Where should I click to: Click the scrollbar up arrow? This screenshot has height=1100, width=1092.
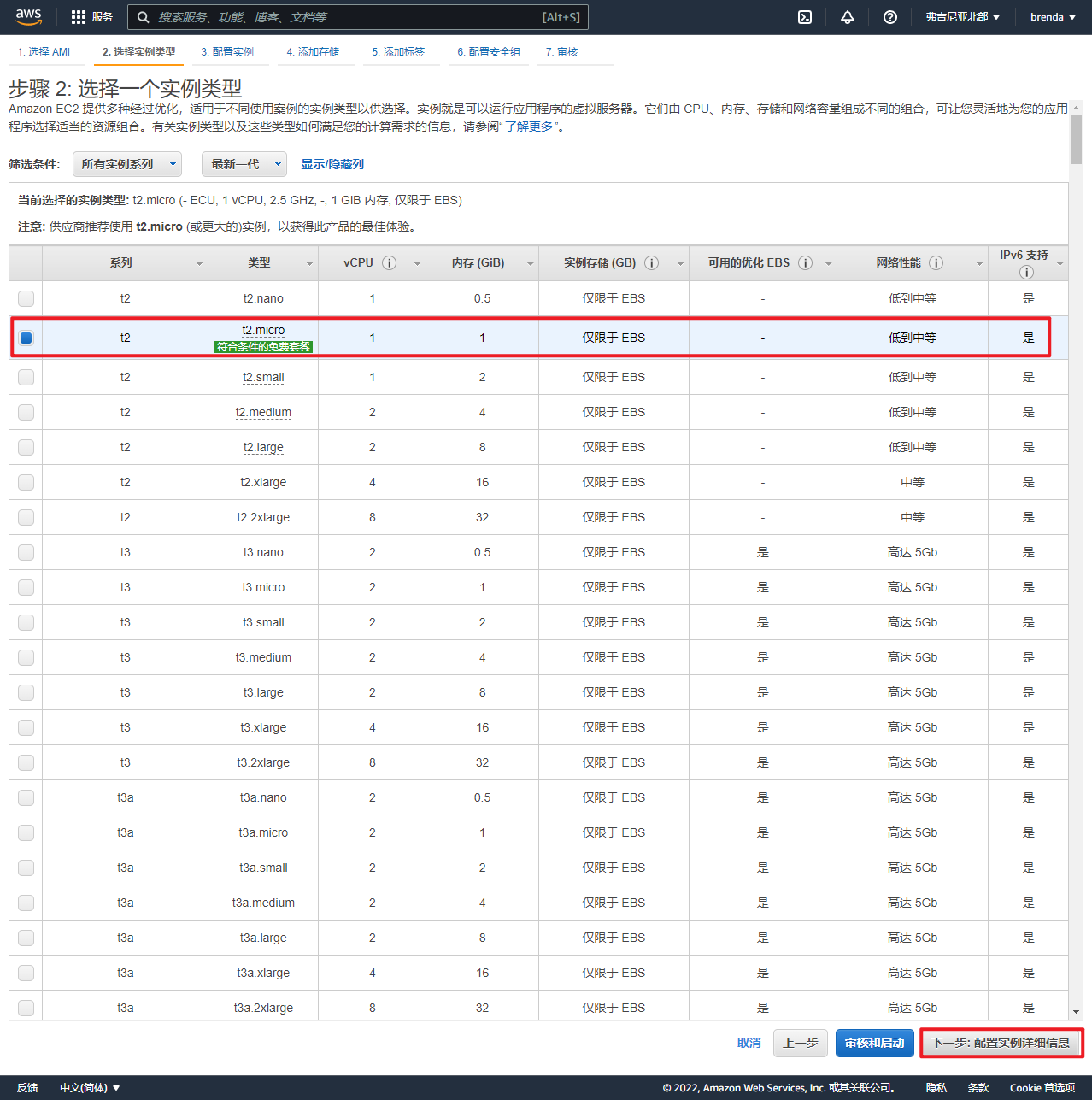[x=1076, y=108]
